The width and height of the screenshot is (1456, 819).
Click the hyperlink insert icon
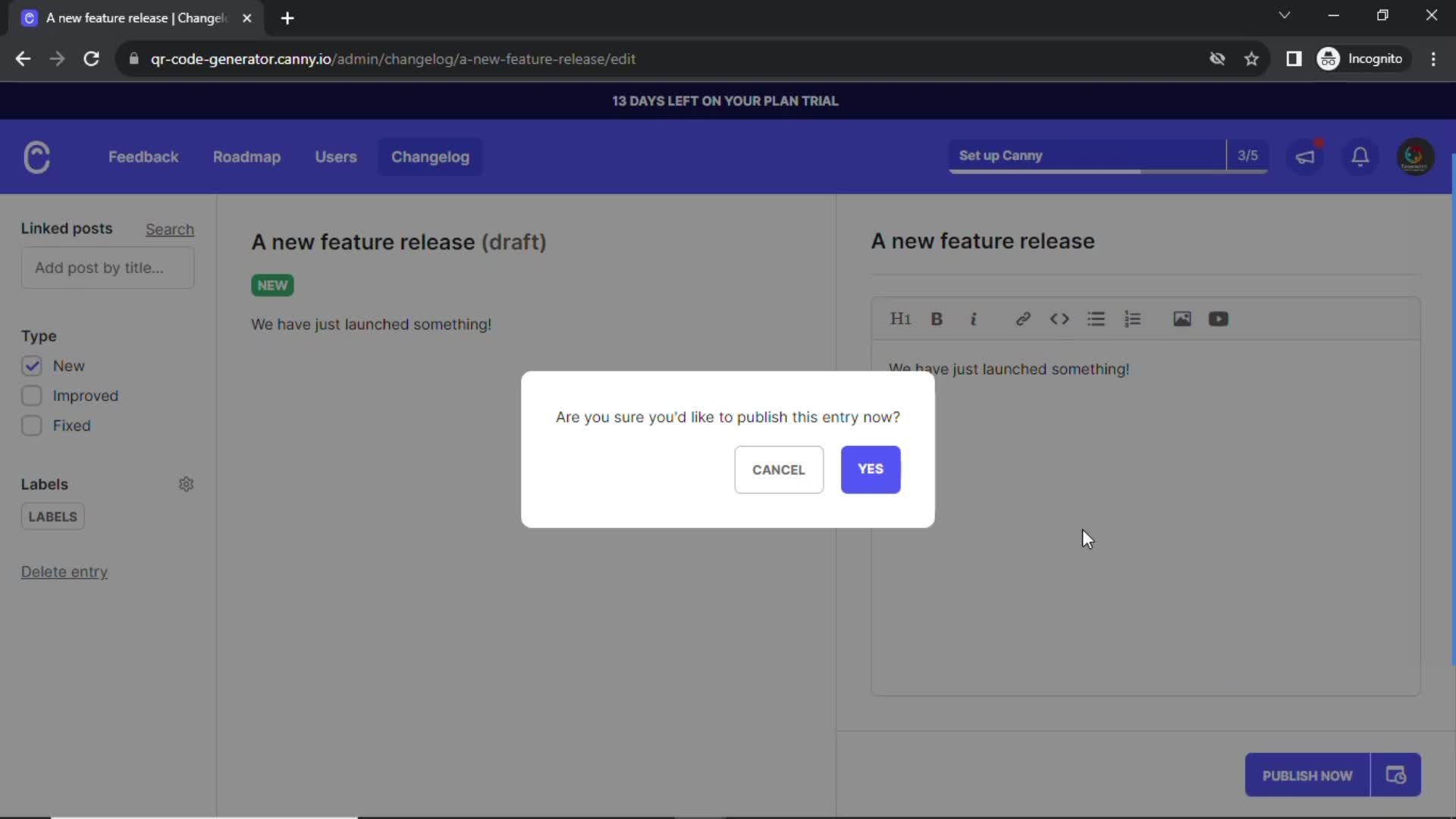tap(1023, 318)
